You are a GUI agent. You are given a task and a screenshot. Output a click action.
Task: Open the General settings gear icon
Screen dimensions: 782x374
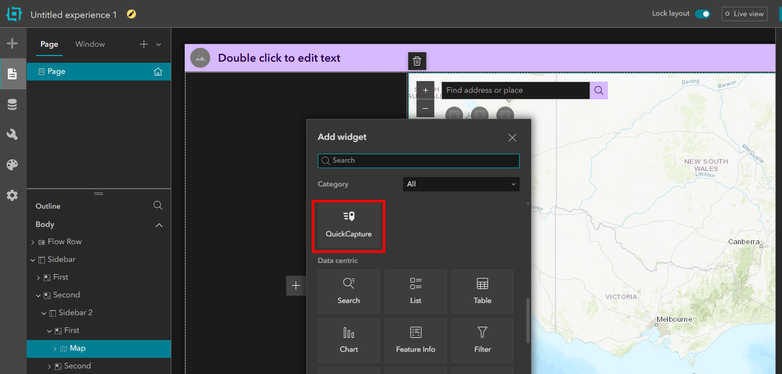click(12, 195)
